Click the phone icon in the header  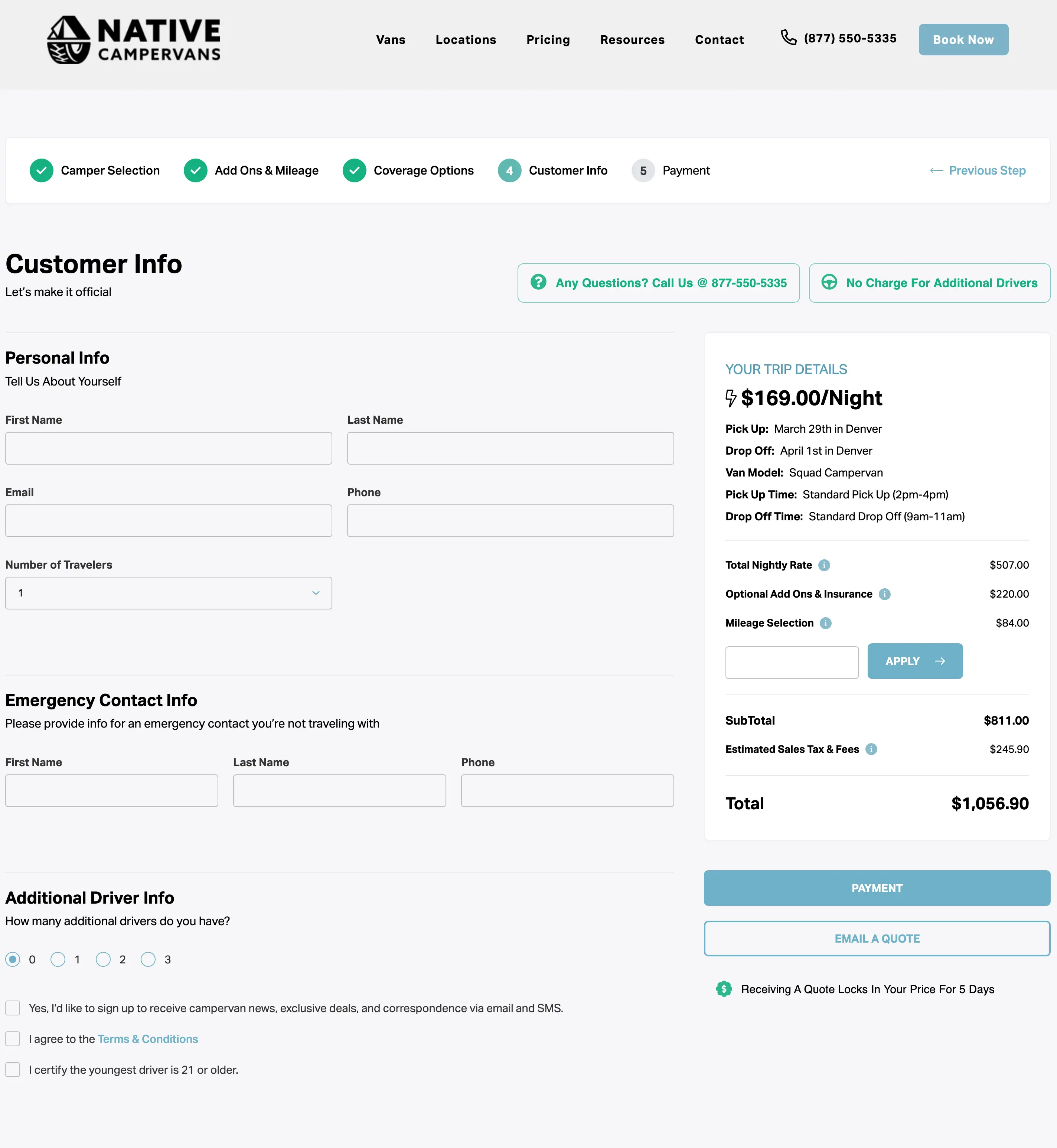pyautogui.click(x=789, y=38)
